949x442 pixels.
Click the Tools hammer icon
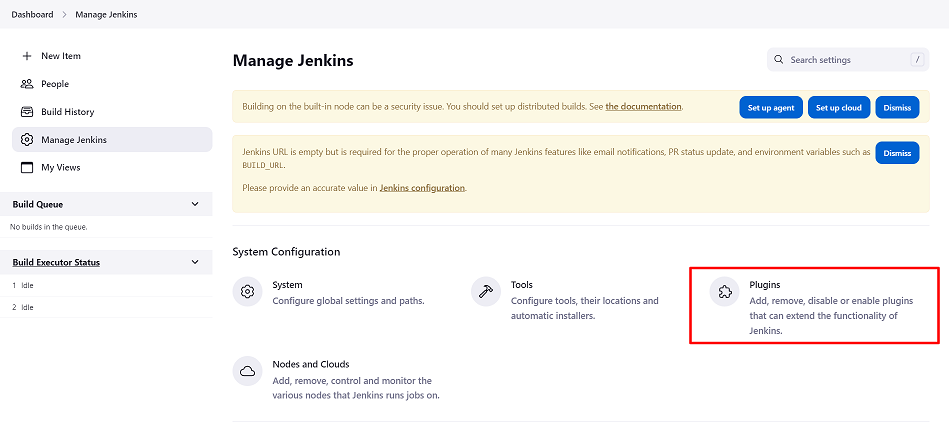click(x=485, y=292)
